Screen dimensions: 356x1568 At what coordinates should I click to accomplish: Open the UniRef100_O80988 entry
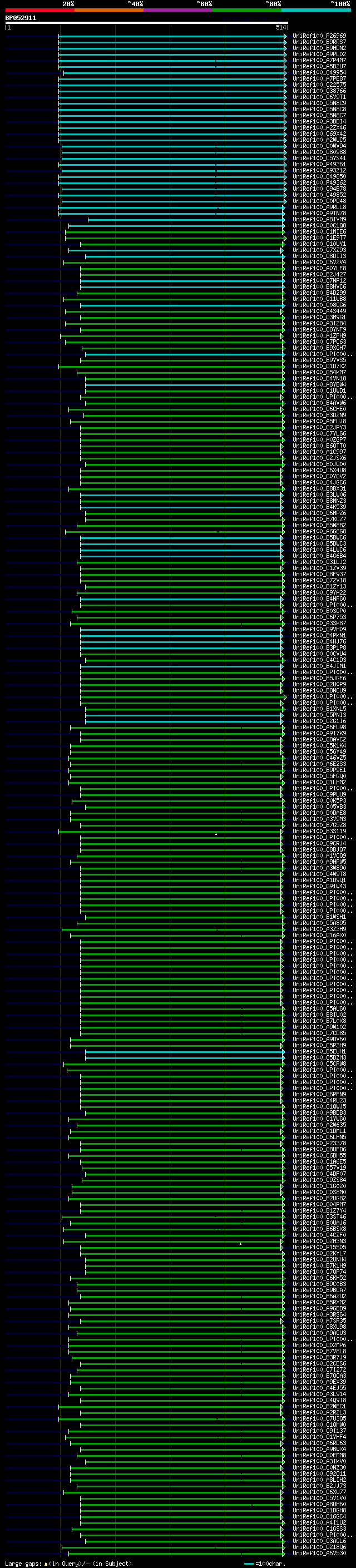[x=319, y=152]
